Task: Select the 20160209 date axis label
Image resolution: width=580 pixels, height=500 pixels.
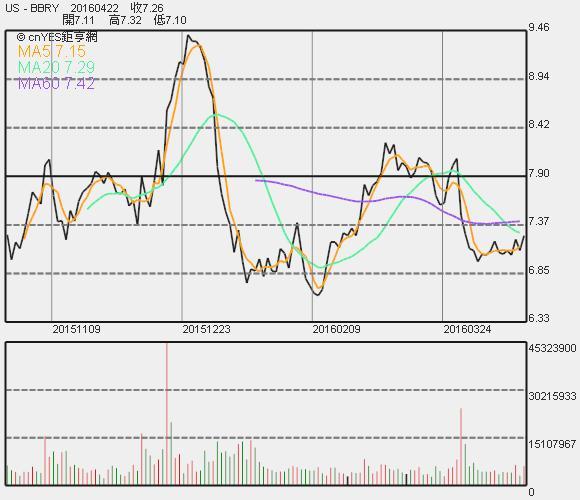Action: 336,329
